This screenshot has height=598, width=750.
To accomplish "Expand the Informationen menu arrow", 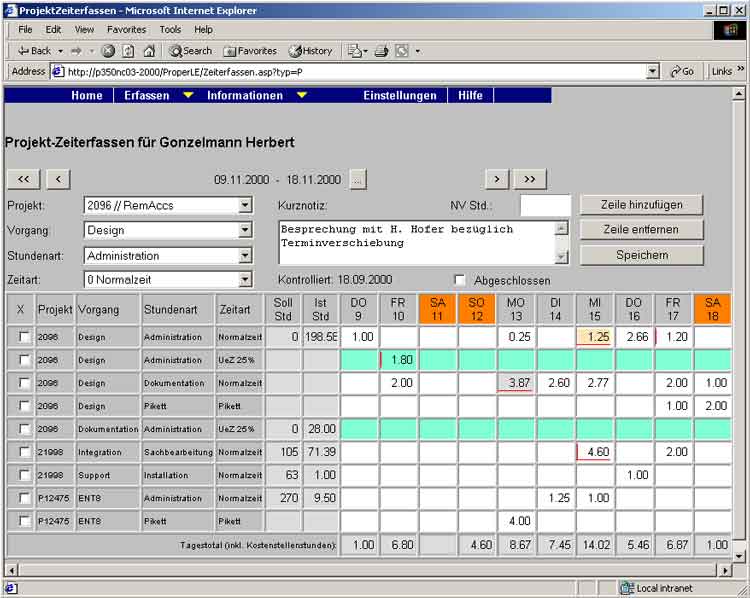I will 302,95.
